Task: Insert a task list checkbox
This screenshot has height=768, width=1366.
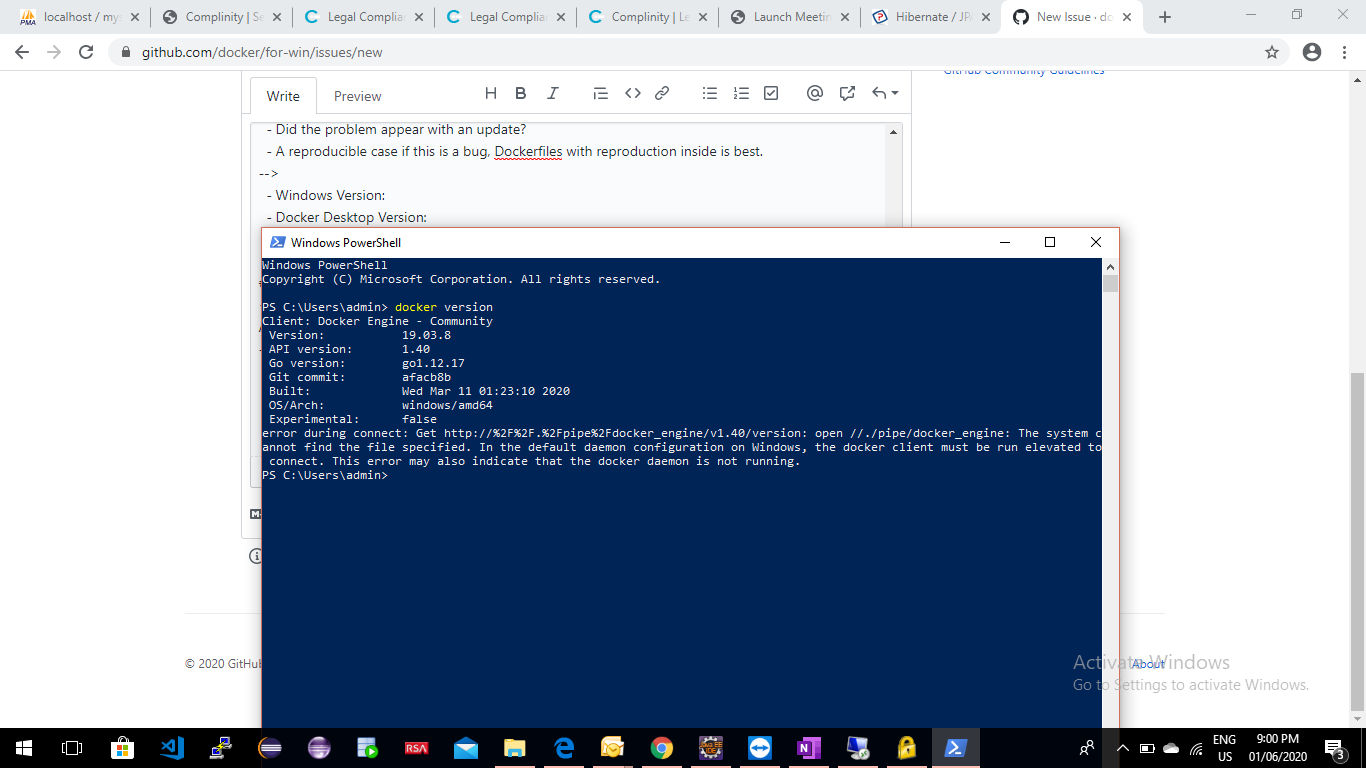Action: click(x=770, y=93)
